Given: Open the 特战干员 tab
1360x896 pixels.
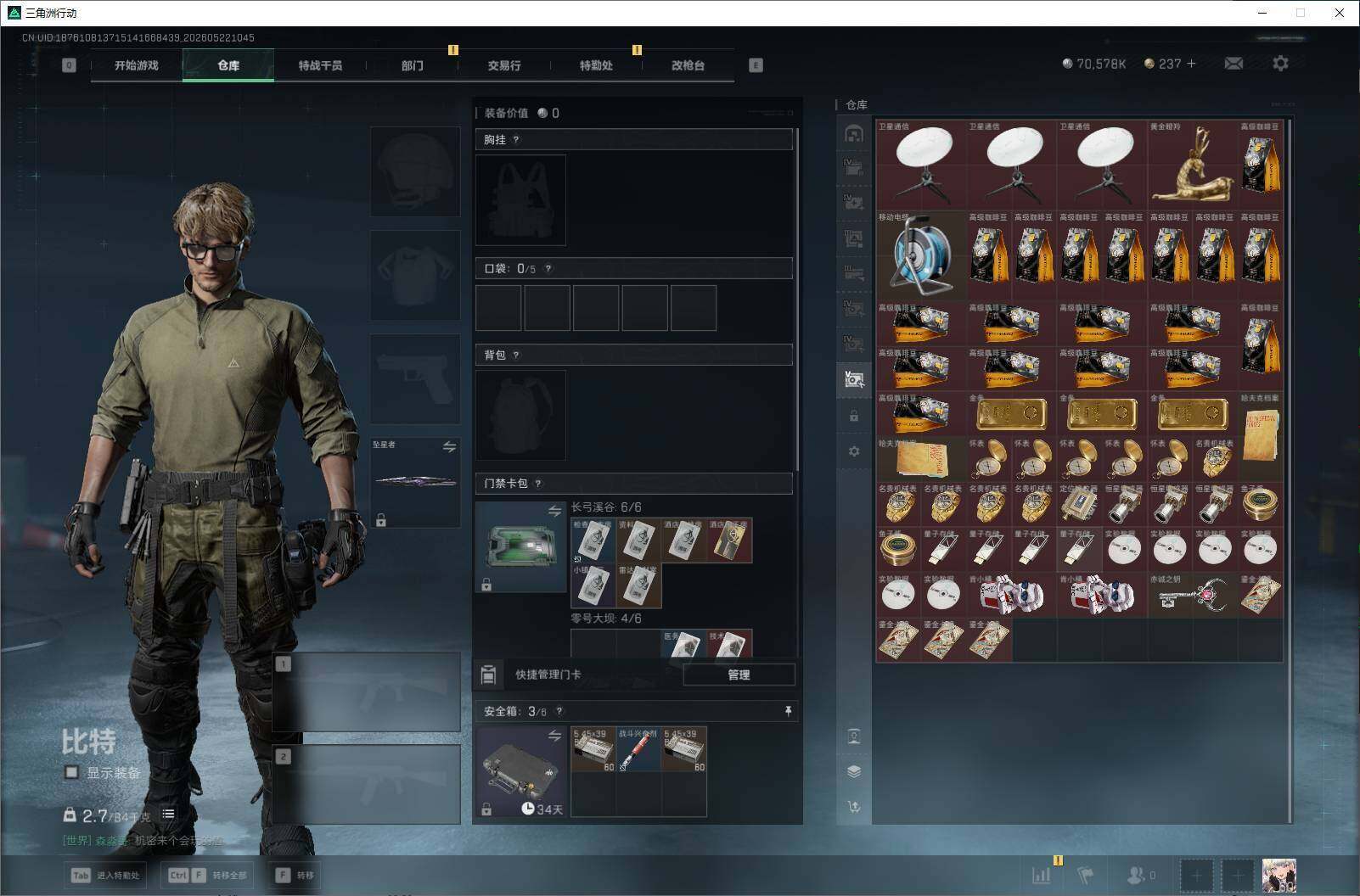Looking at the screenshot, I should (x=320, y=65).
